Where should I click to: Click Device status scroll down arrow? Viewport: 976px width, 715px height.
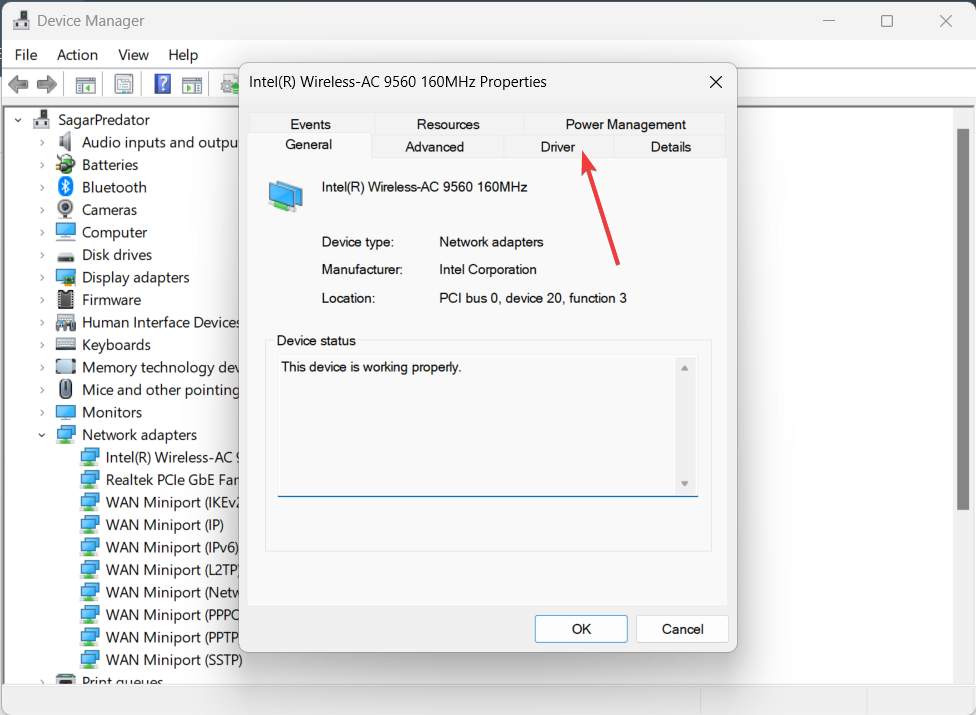(684, 484)
